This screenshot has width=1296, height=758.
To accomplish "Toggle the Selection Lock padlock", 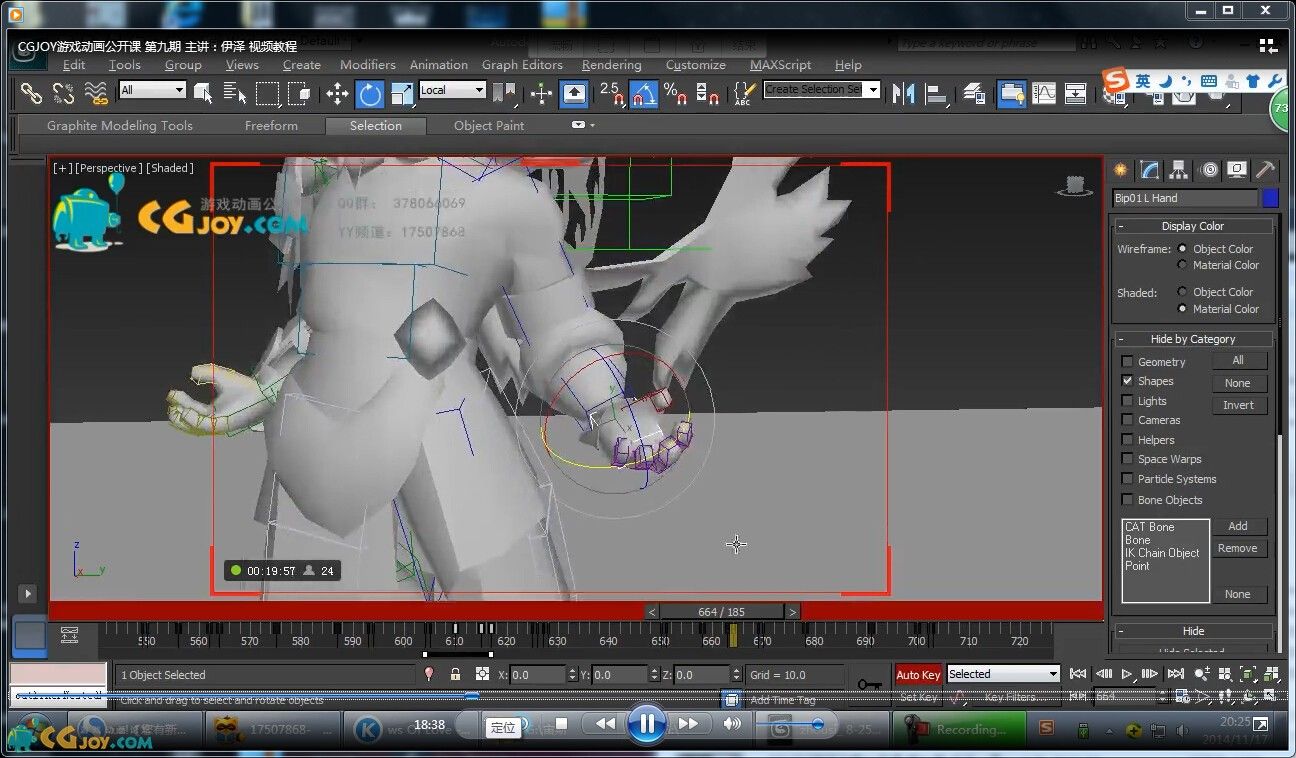I will coord(456,675).
